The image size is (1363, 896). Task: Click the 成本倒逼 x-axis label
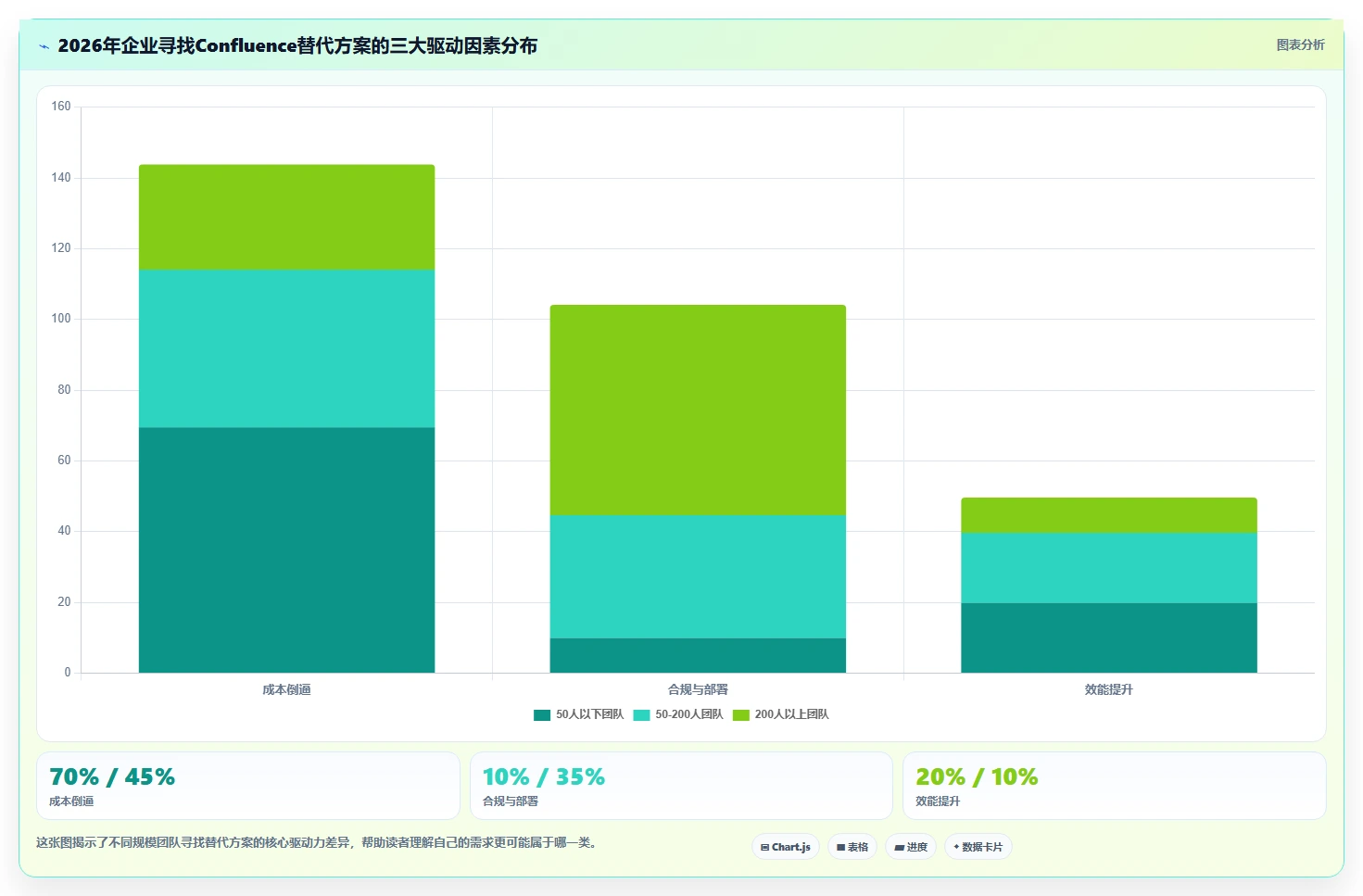click(x=286, y=689)
